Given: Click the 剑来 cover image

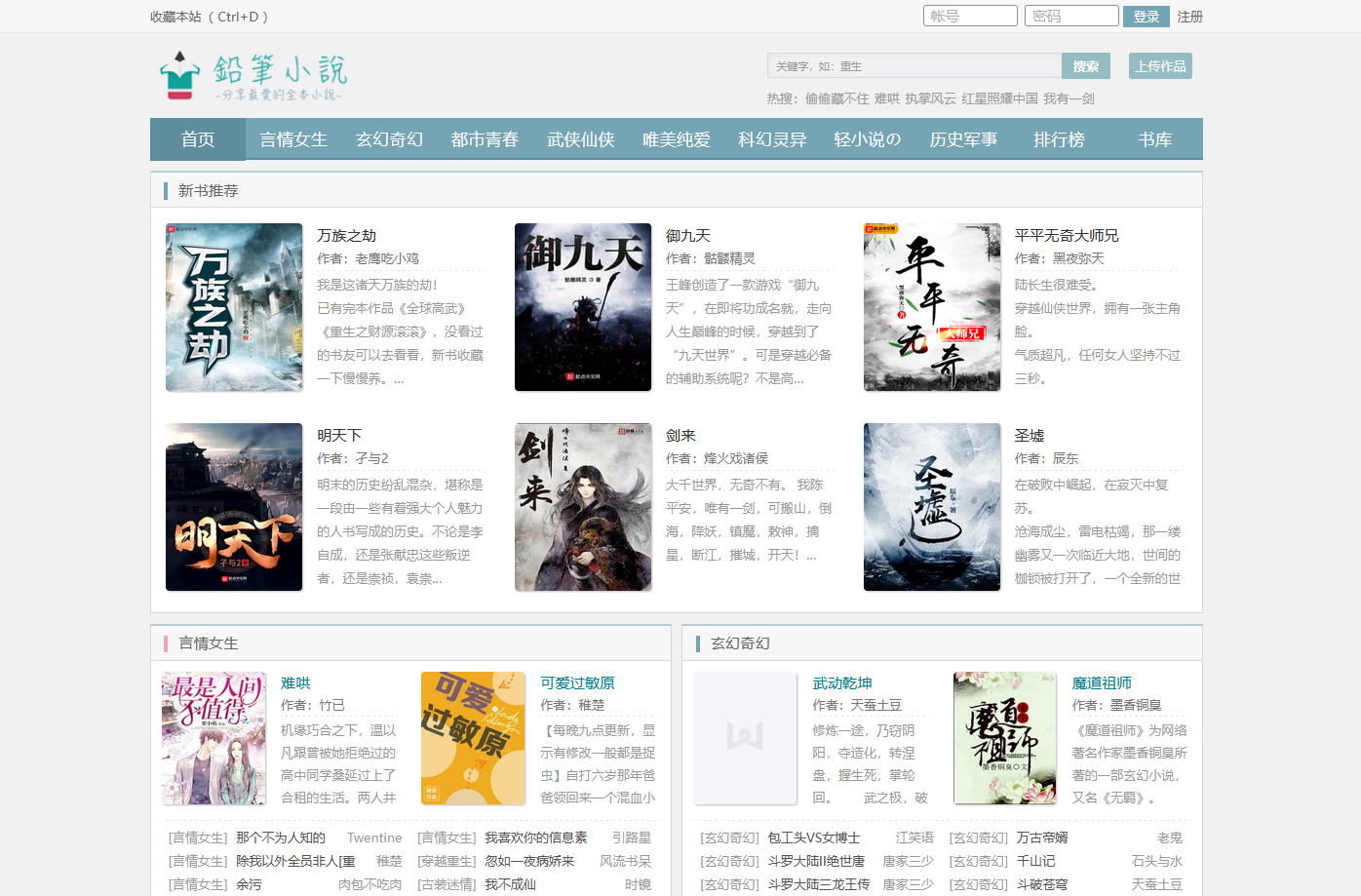Looking at the screenshot, I should pos(583,507).
